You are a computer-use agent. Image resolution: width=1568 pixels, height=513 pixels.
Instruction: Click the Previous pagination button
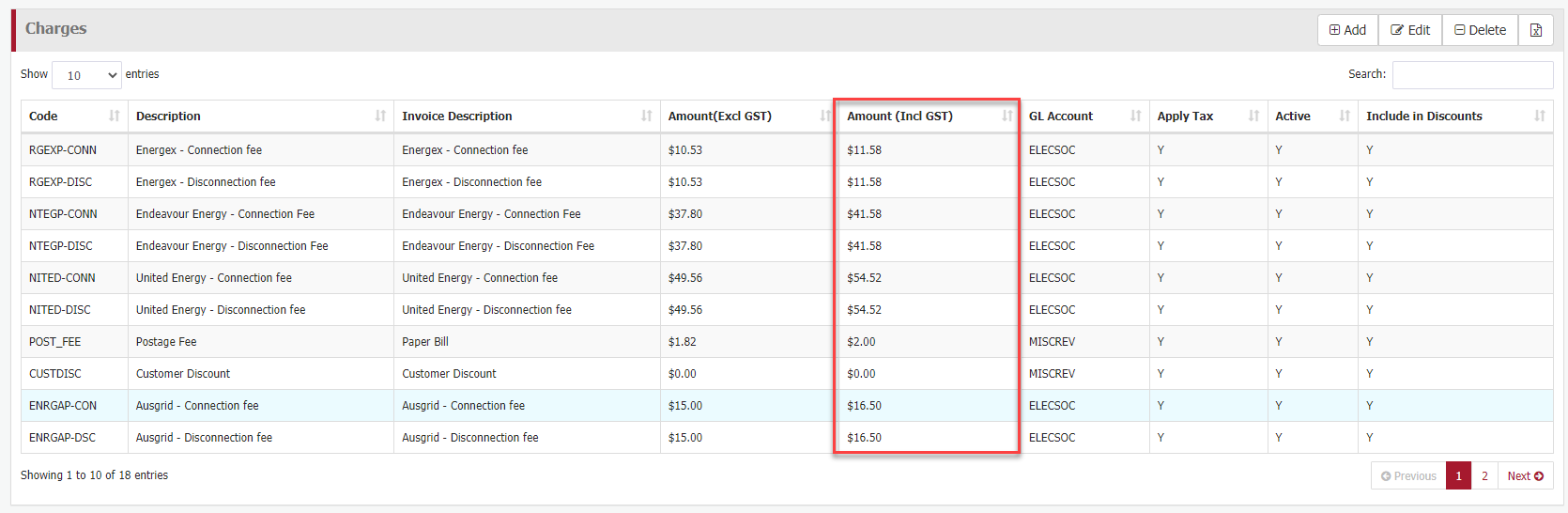[x=1408, y=476]
